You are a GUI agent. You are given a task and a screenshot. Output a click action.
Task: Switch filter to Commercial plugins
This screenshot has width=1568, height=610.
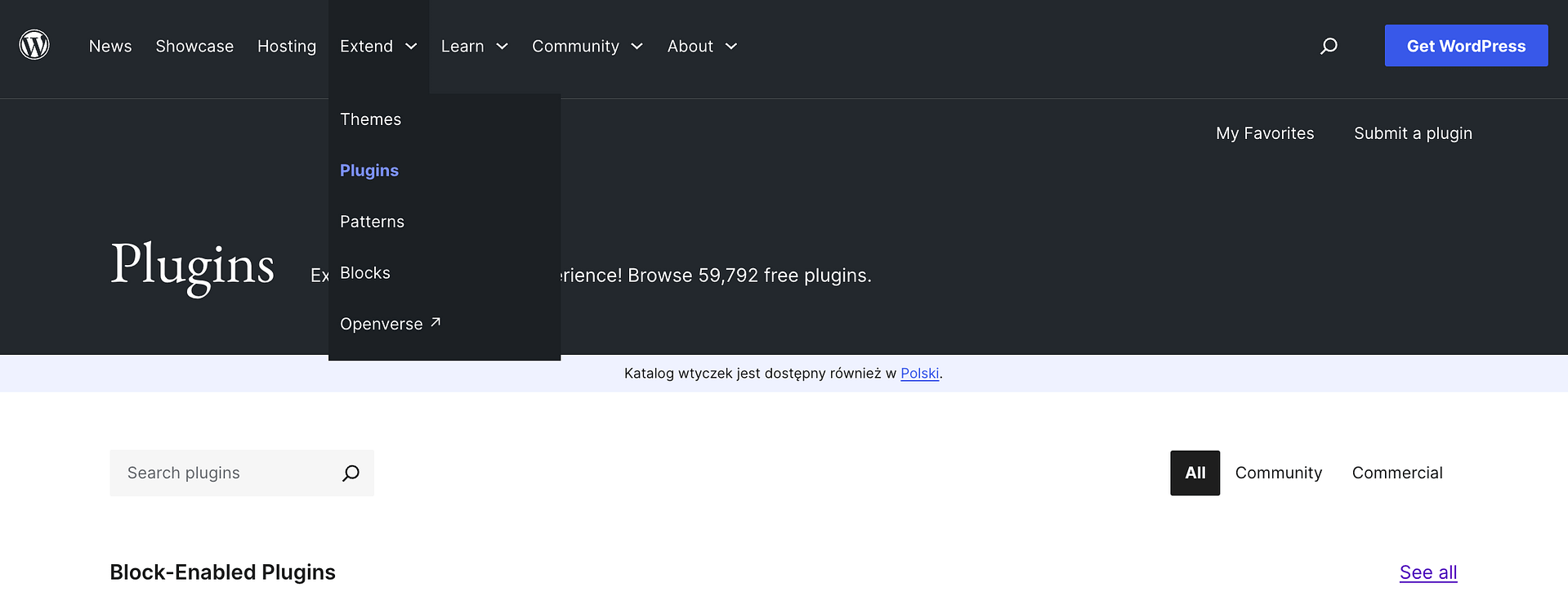coord(1396,473)
